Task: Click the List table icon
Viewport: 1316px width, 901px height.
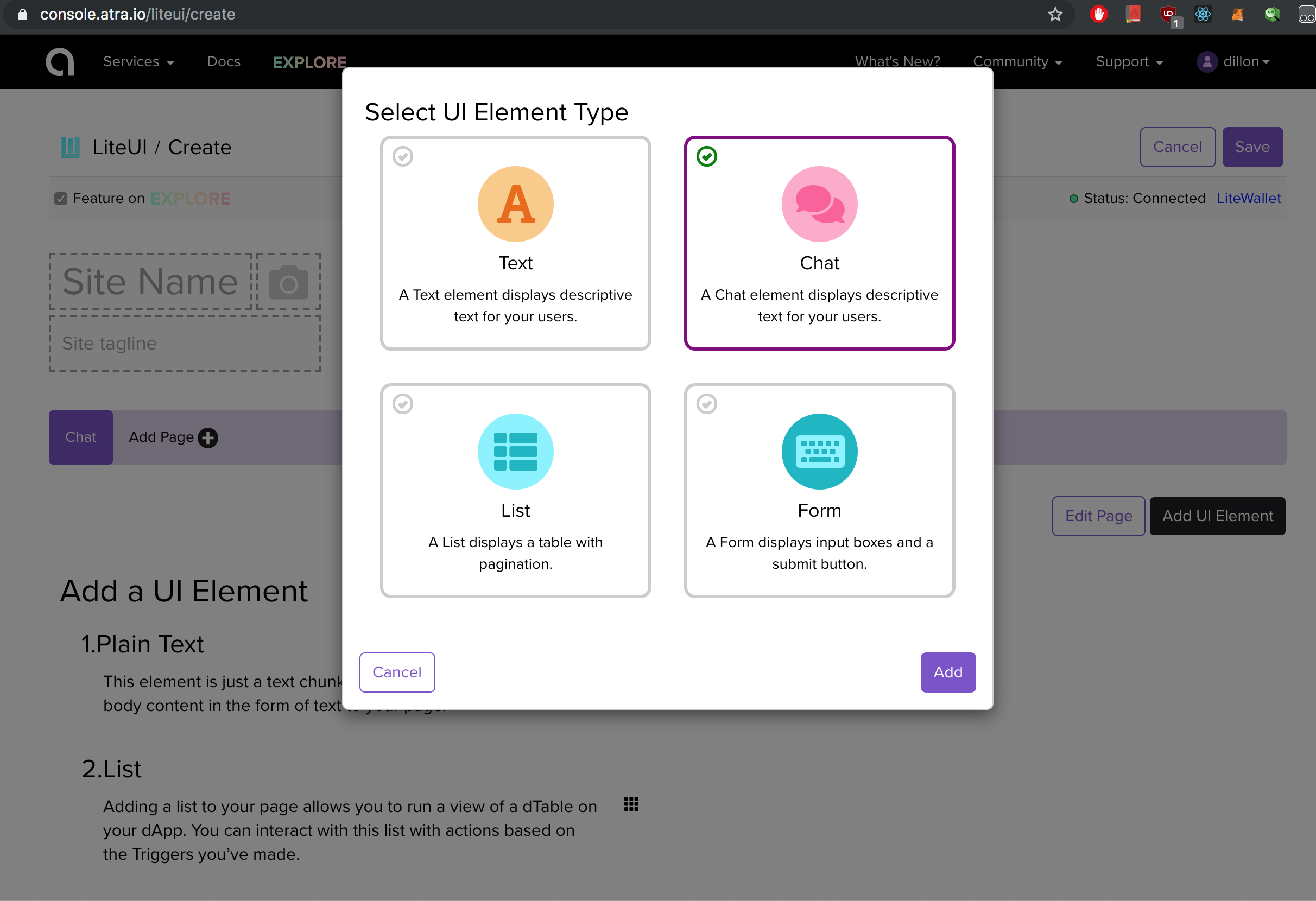Action: tap(515, 451)
